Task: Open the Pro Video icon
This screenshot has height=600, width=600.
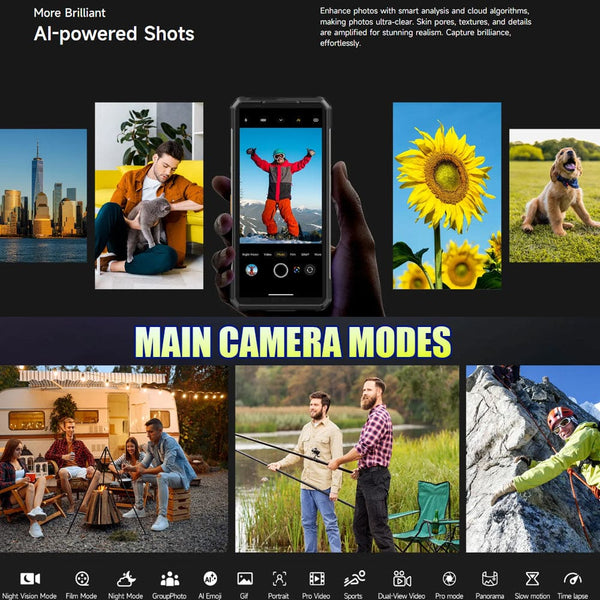Action: (316, 578)
